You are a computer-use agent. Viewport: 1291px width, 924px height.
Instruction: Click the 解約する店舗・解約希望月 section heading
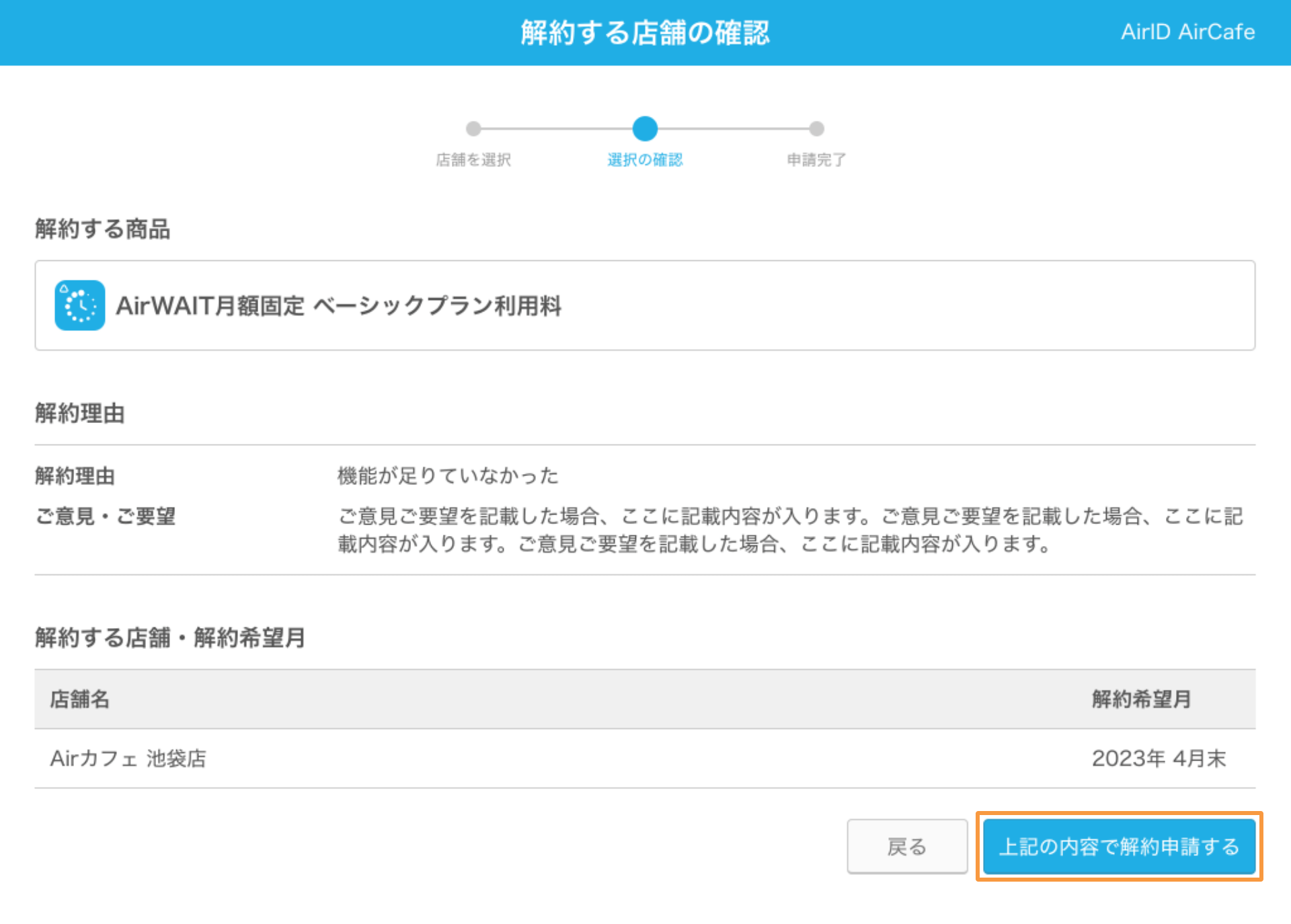pos(170,638)
